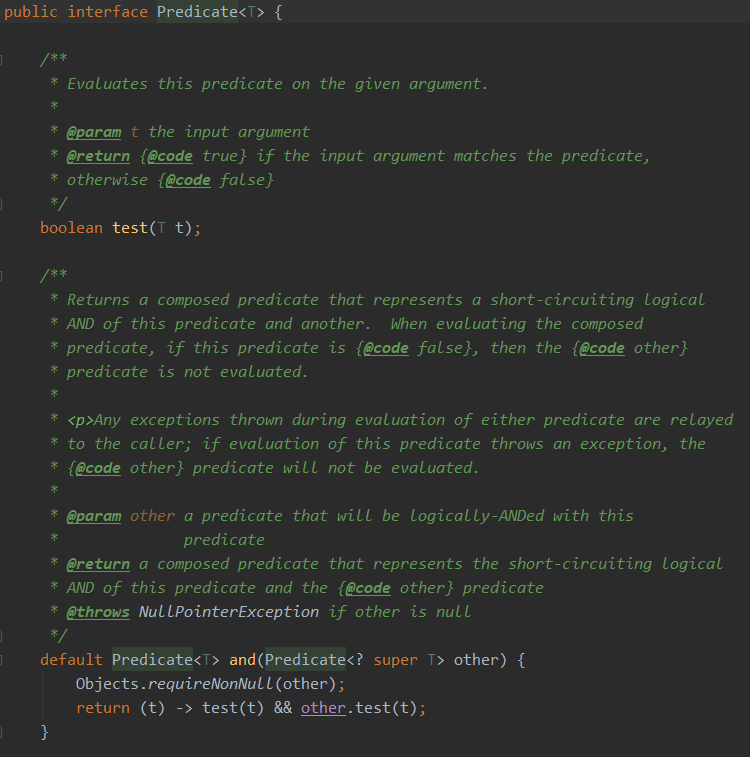Click the word 'matches' in the @return line
Viewport: 750px width, 757px height.
485,156
